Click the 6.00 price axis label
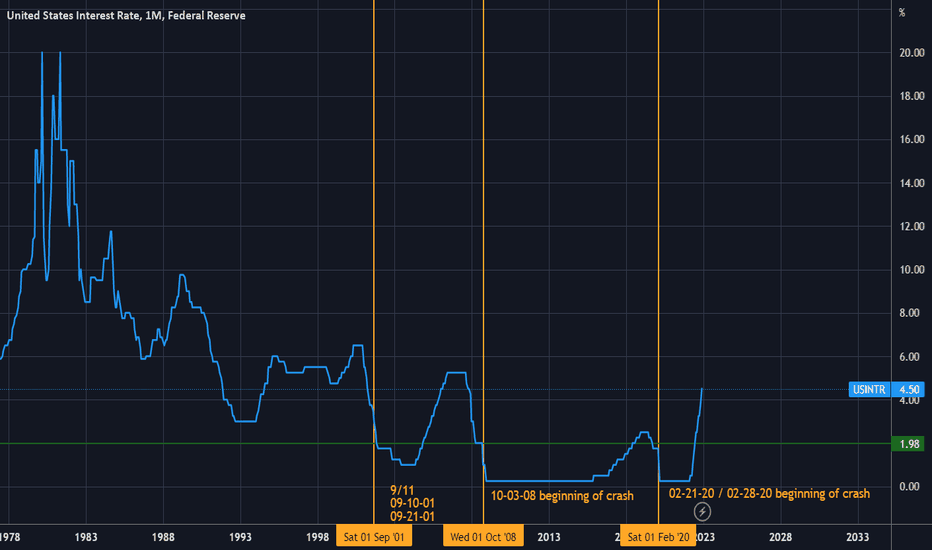Screen dimensions: 932x550 point(909,357)
